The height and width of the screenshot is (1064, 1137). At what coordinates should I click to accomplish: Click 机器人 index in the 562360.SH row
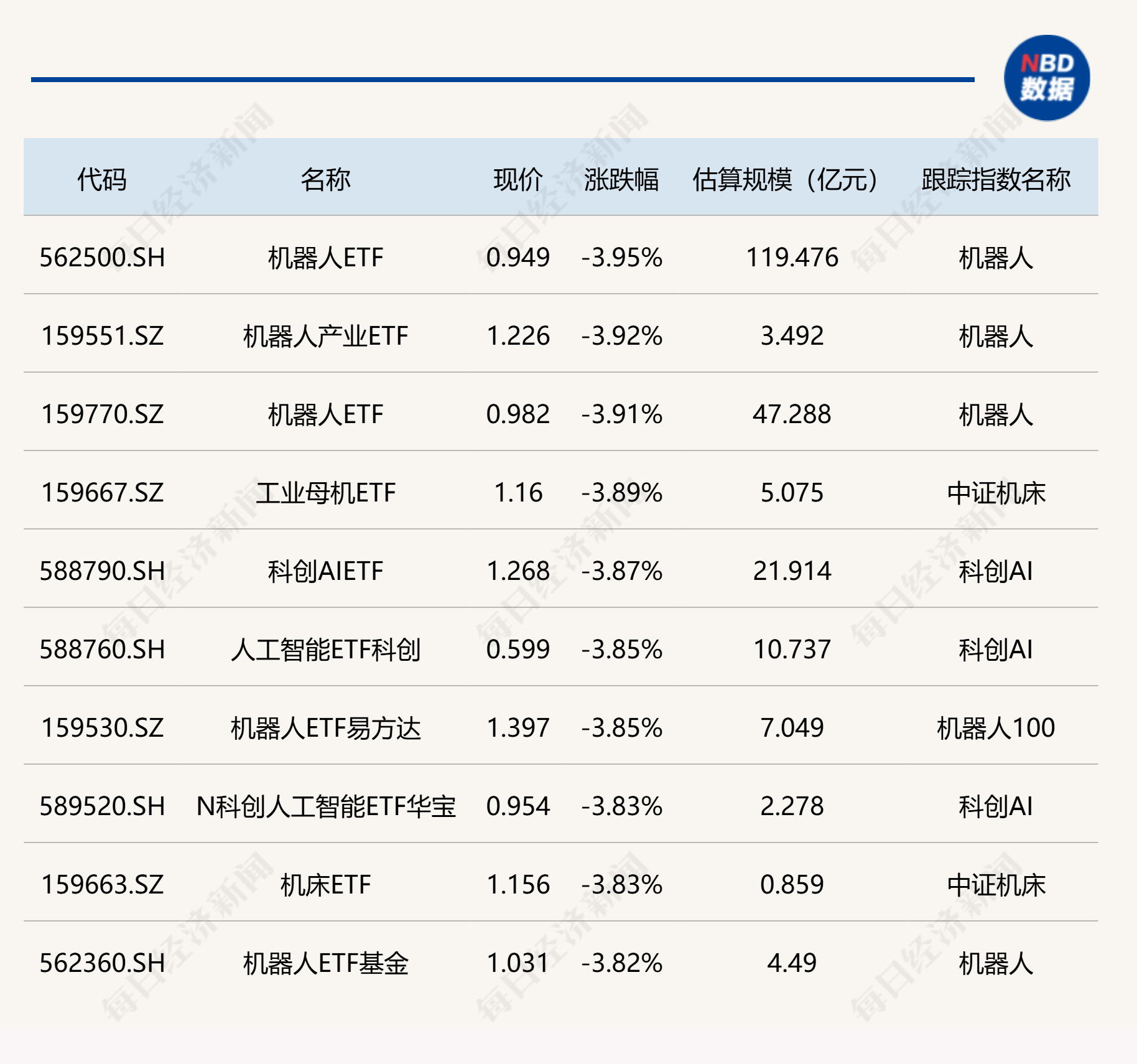tap(996, 963)
